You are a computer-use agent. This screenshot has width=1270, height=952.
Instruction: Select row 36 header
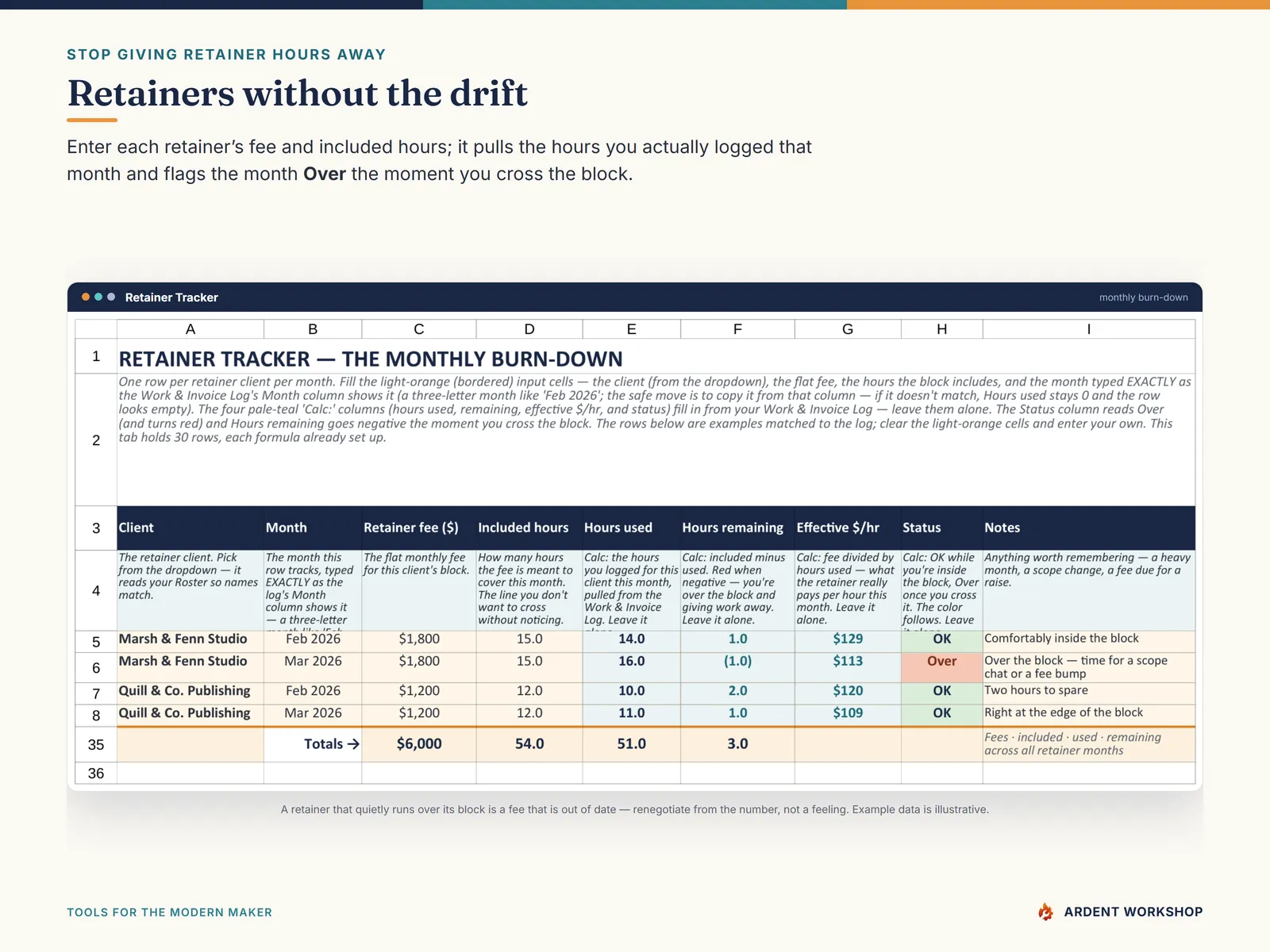[96, 773]
